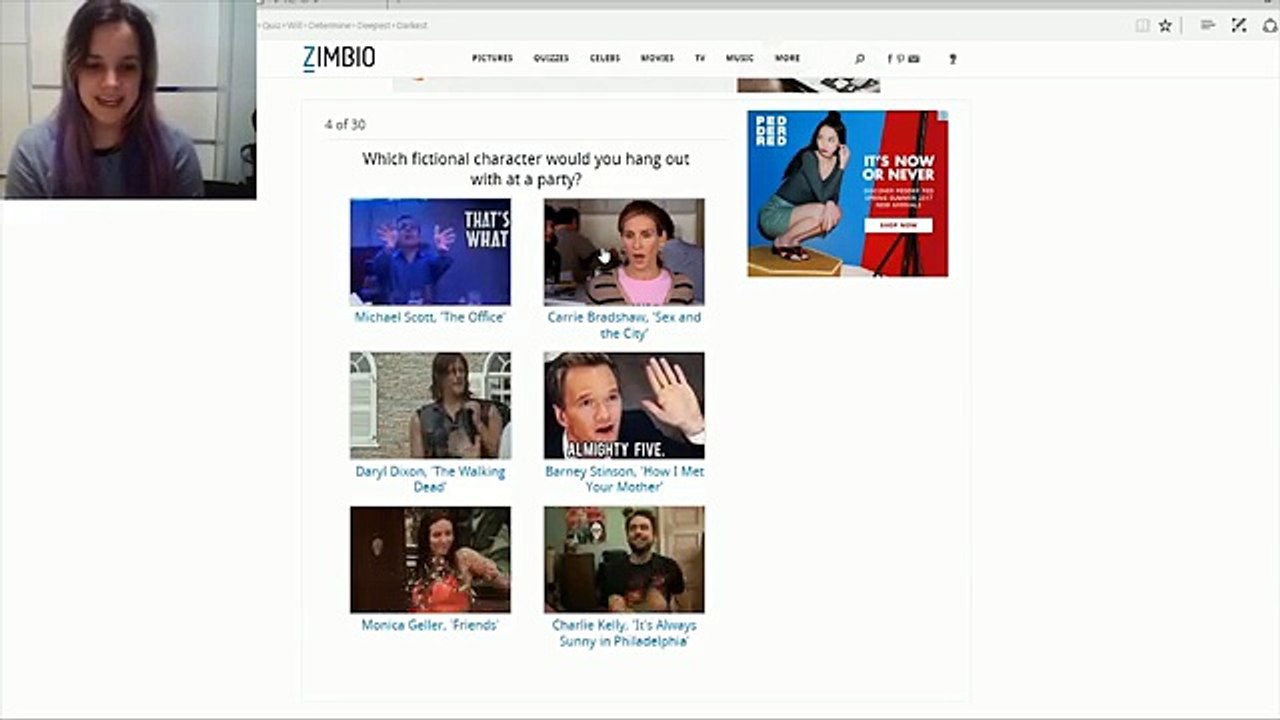Open the browser Hub lines icon

(x=1208, y=25)
